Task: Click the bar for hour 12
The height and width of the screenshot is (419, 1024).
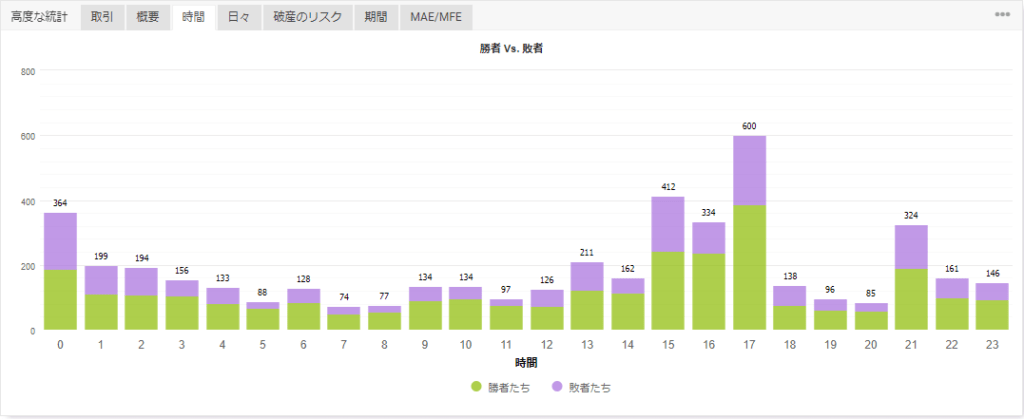Action: tap(547, 310)
